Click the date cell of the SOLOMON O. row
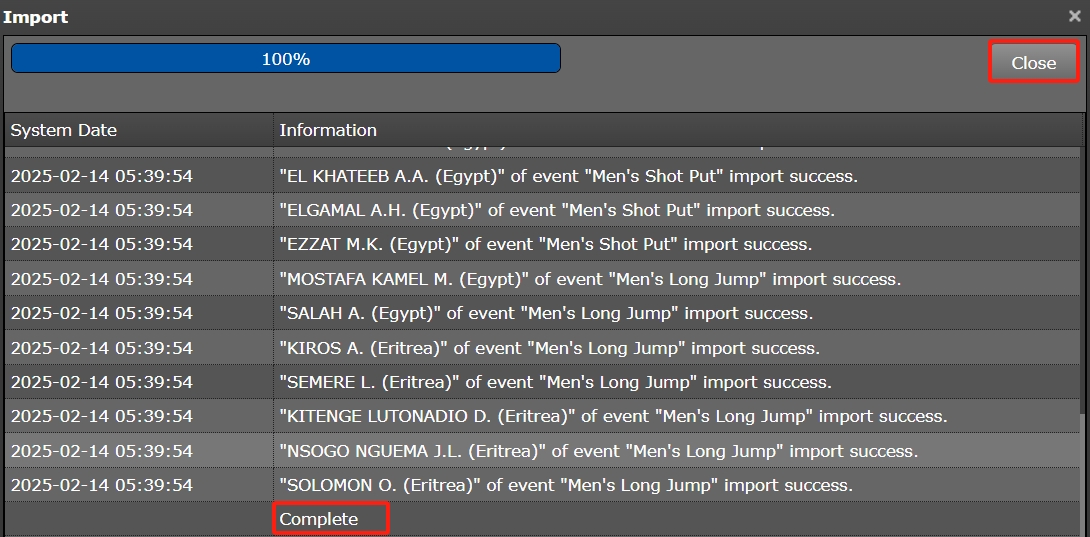1090x537 pixels. tap(101, 485)
